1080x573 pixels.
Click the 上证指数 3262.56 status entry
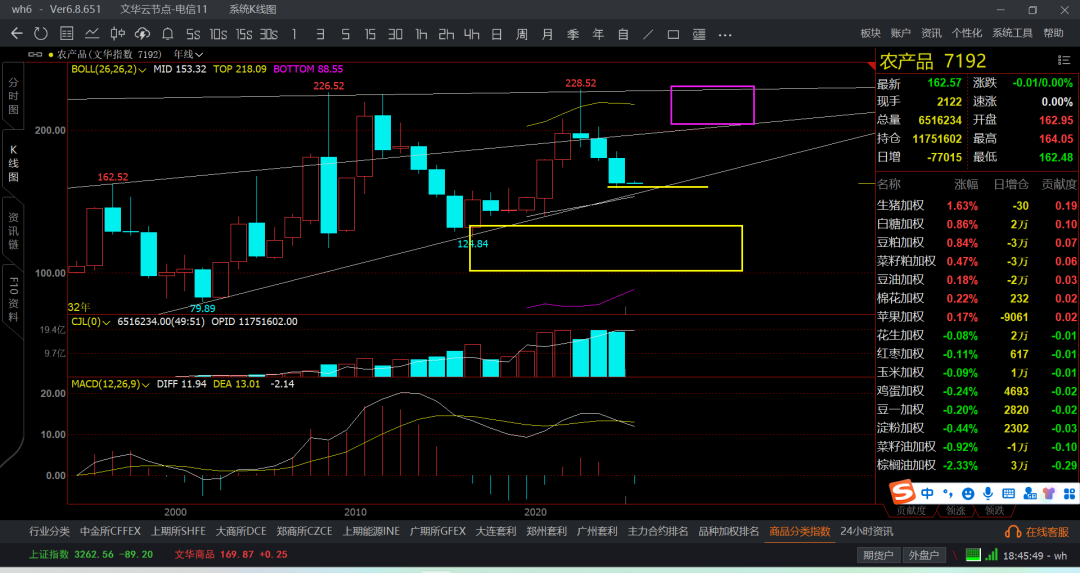coord(91,554)
